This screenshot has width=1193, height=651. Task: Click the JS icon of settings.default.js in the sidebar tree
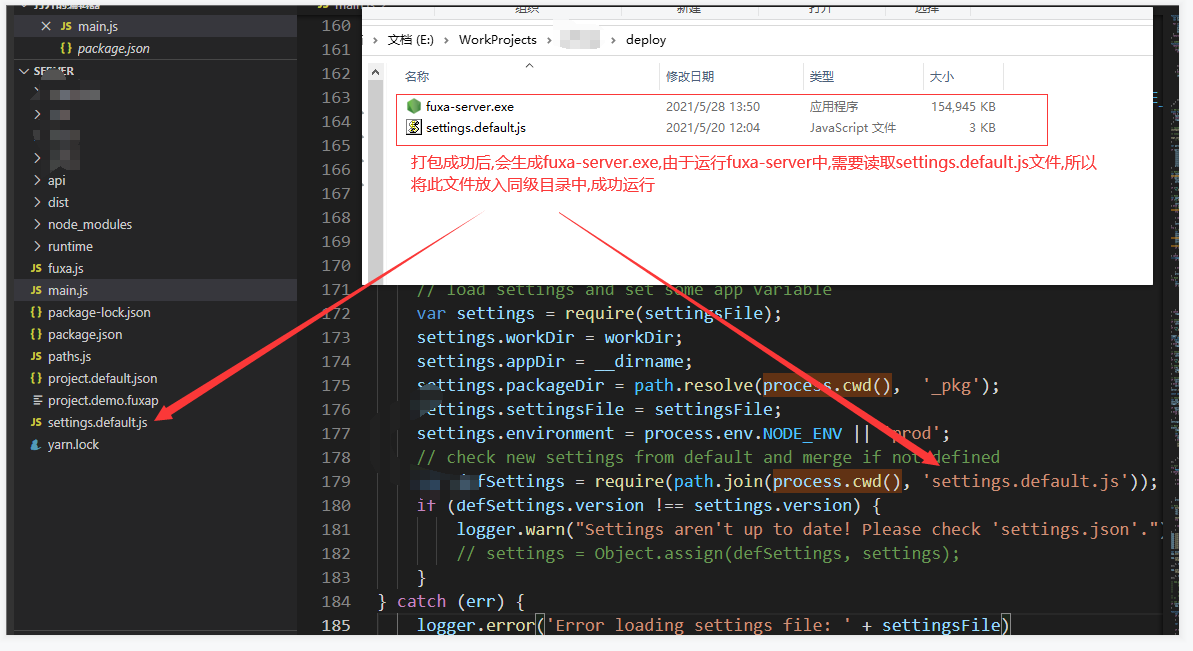coord(36,422)
